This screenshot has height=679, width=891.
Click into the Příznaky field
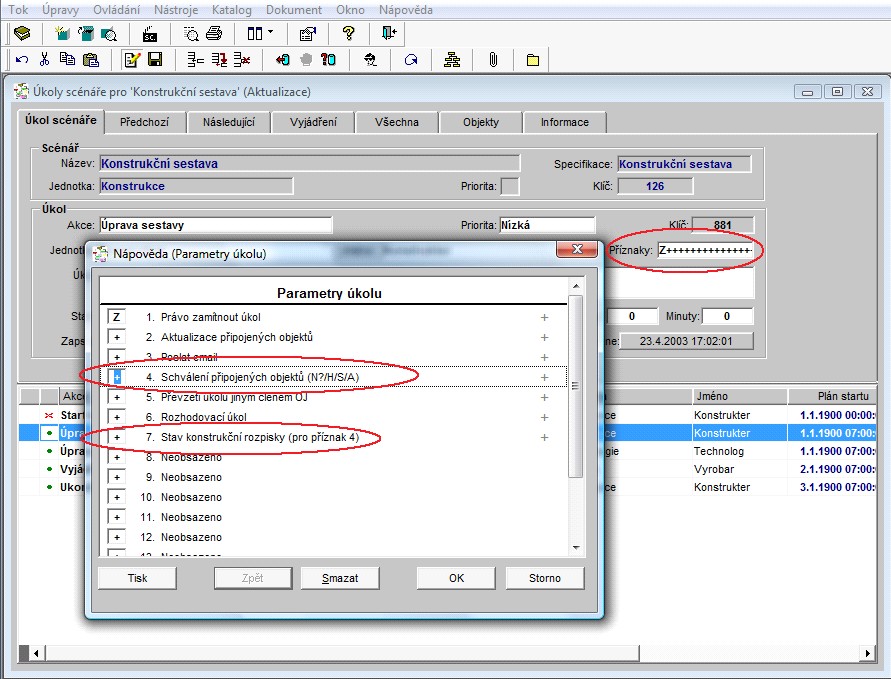[705, 250]
